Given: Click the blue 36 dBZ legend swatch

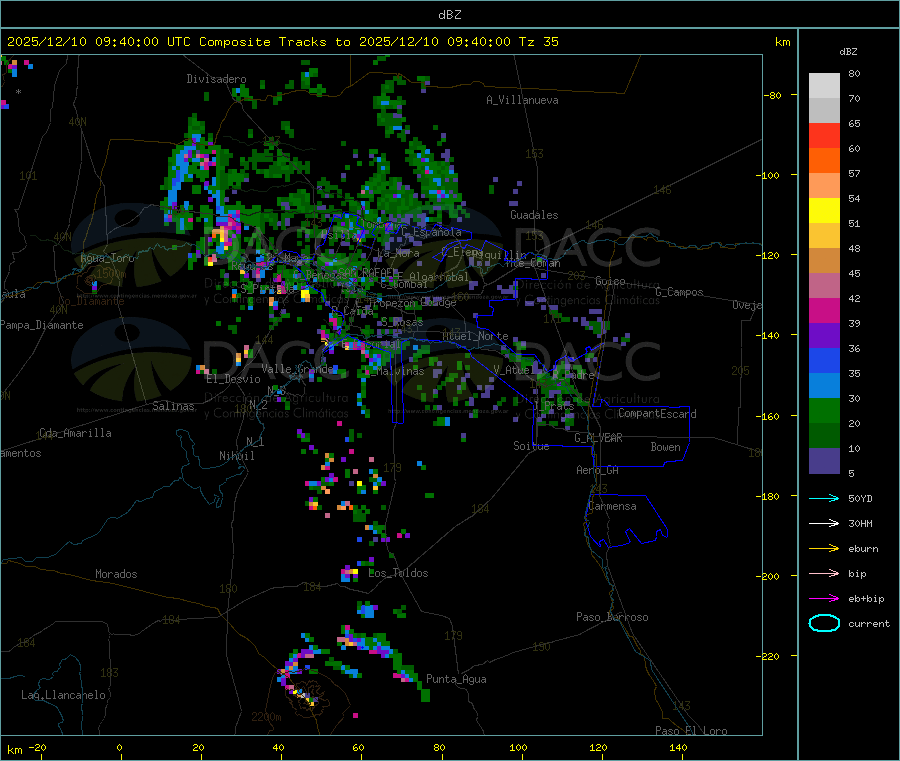Looking at the screenshot, I should click(x=824, y=360).
